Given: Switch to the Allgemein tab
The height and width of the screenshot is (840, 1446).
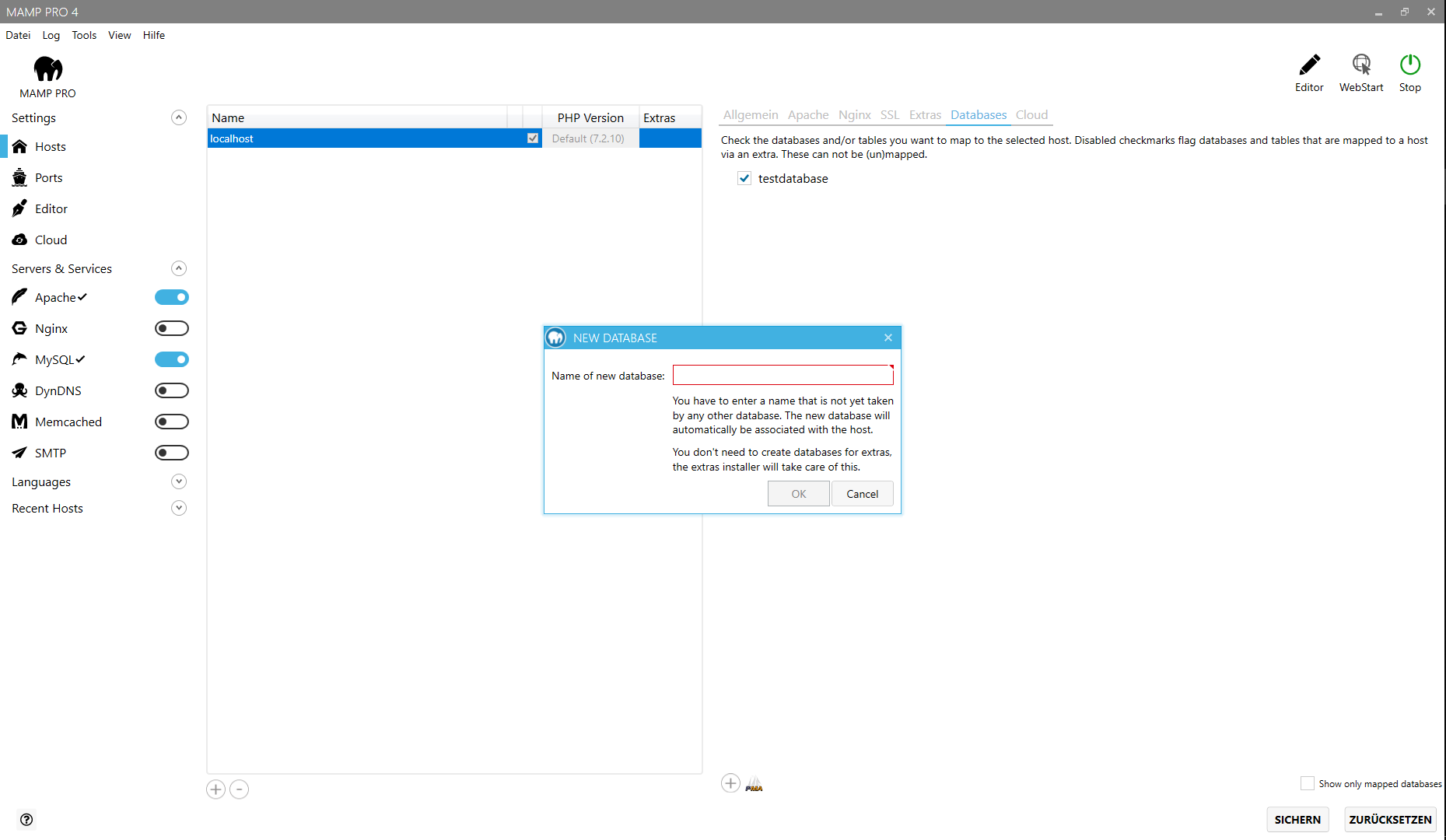Looking at the screenshot, I should [x=751, y=115].
